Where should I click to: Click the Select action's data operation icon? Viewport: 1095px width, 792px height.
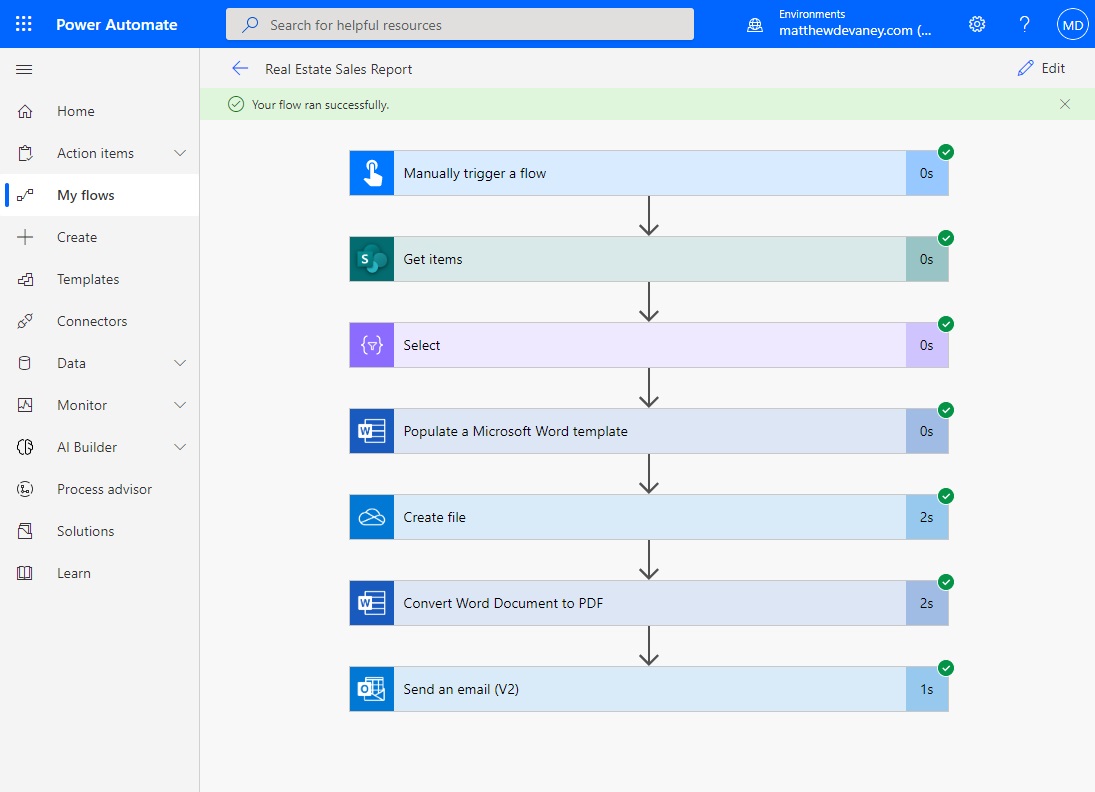(371, 344)
